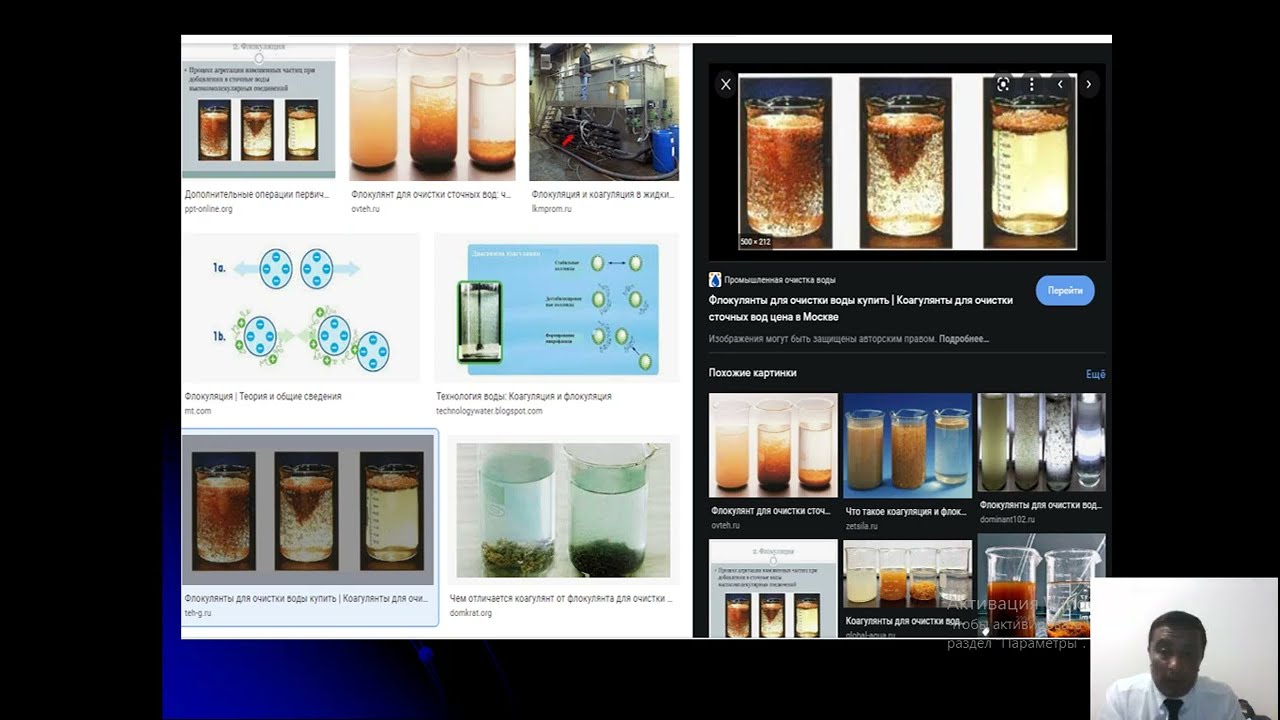Click Ещё next to Похожие картинки
The image size is (1280, 720).
[1096, 374]
